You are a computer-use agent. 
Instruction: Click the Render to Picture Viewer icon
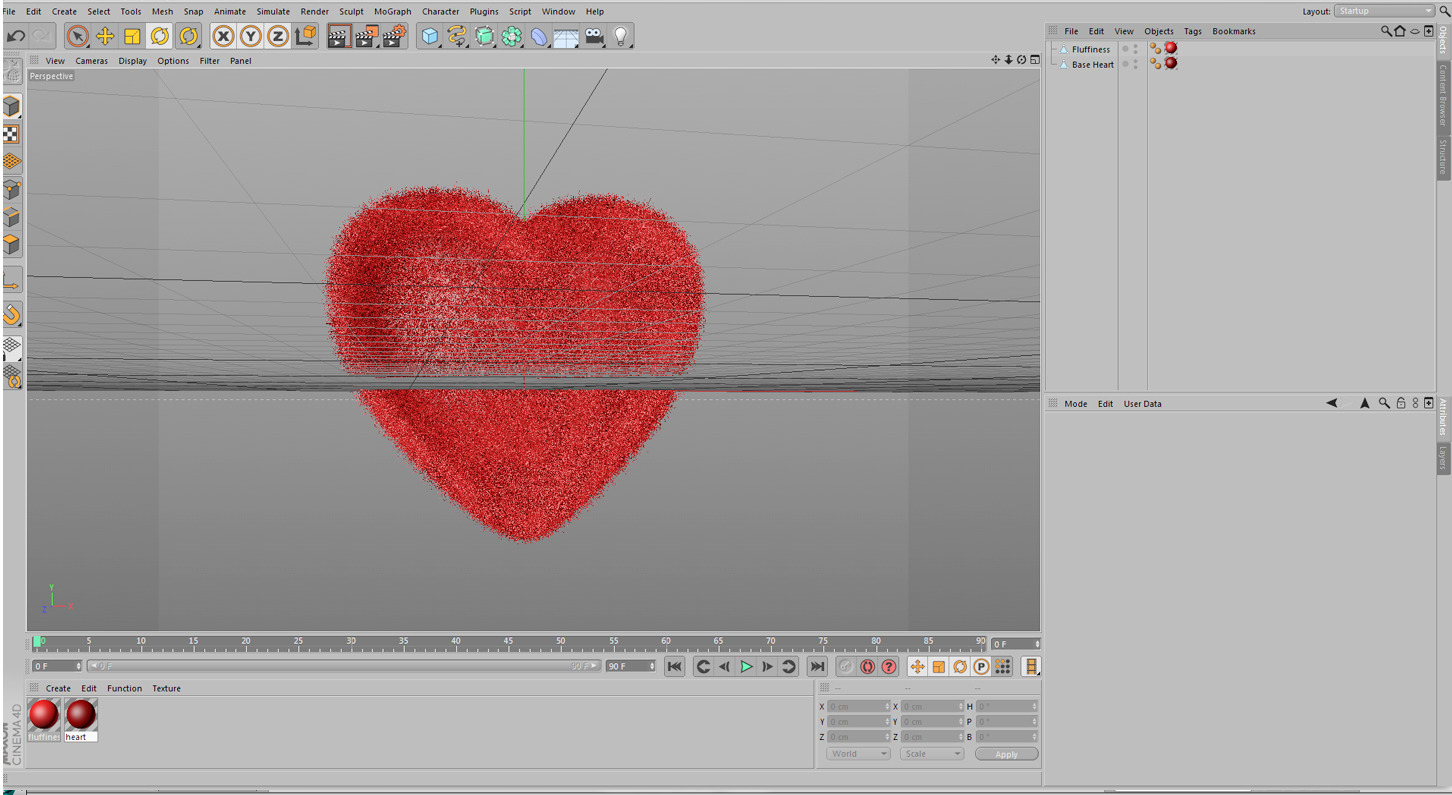click(x=366, y=37)
